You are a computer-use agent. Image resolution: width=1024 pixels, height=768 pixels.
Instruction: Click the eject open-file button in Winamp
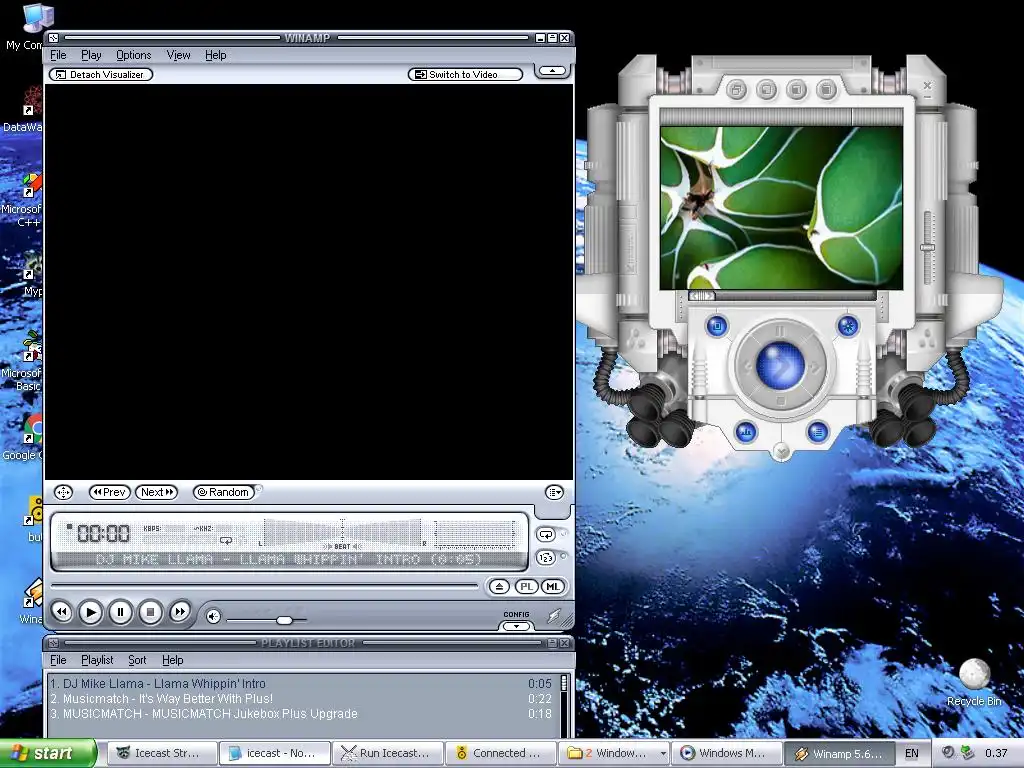(x=500, y=586)
